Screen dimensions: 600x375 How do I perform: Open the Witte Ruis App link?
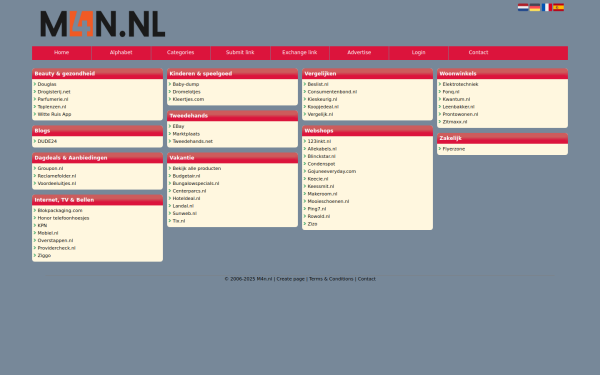(54, 114)
